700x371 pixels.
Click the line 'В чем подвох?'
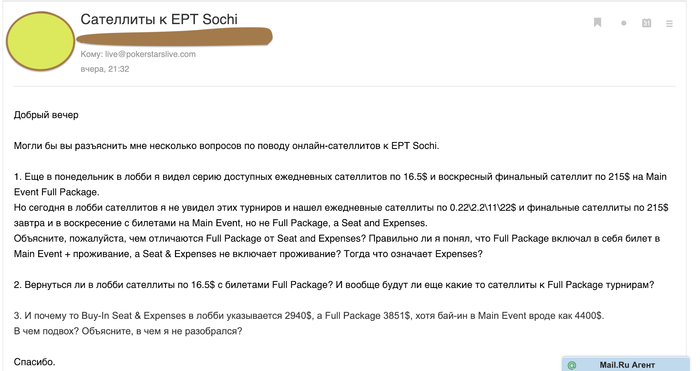tap(128, 331)
